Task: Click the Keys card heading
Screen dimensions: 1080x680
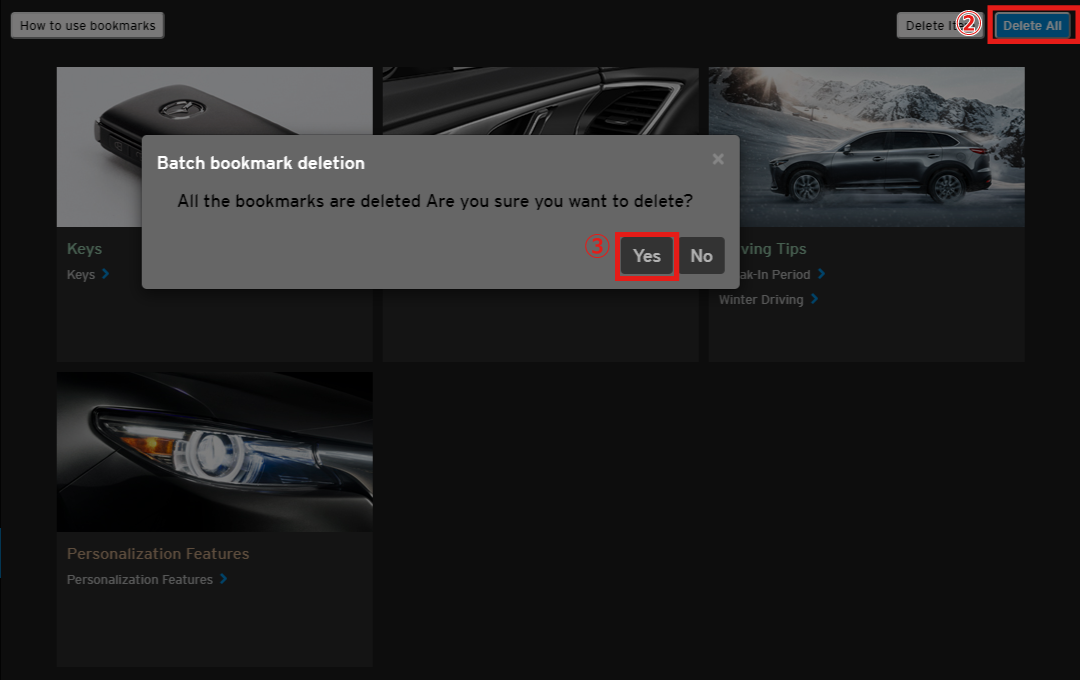Action: pyautogui.click(x=85, y=249)
